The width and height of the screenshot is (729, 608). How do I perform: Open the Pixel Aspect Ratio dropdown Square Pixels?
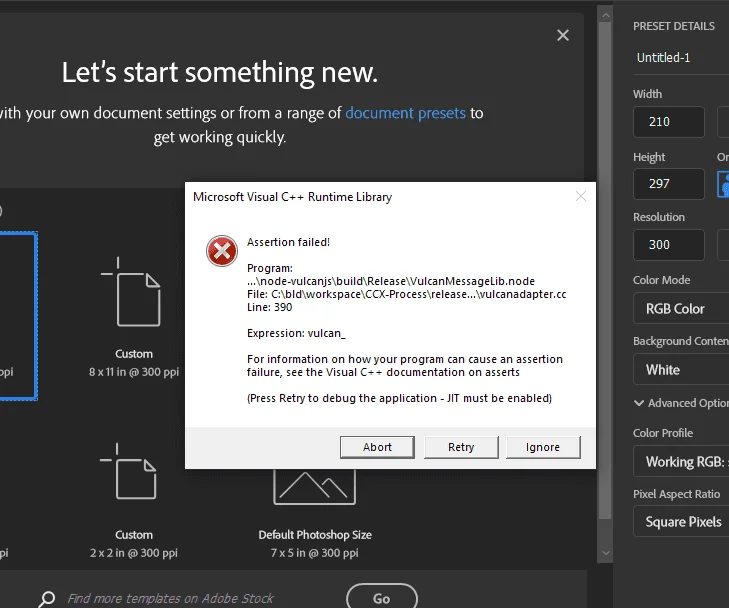(x=681, y=522)
